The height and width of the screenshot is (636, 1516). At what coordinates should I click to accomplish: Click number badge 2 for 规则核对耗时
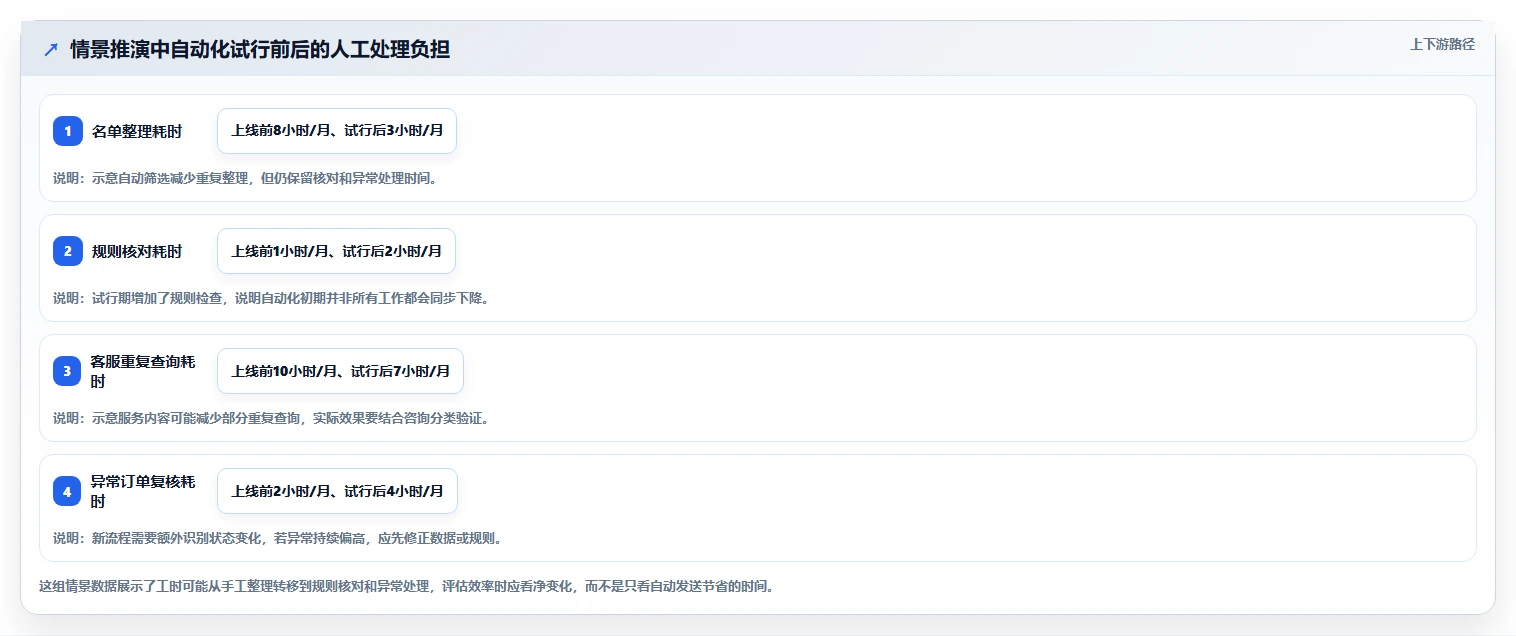tap(68, 251)
